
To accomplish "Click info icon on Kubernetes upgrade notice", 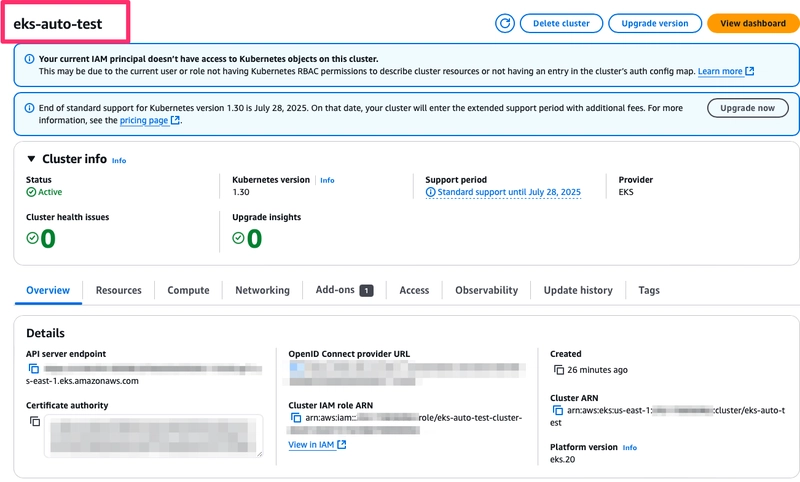I will coord(28,108).
